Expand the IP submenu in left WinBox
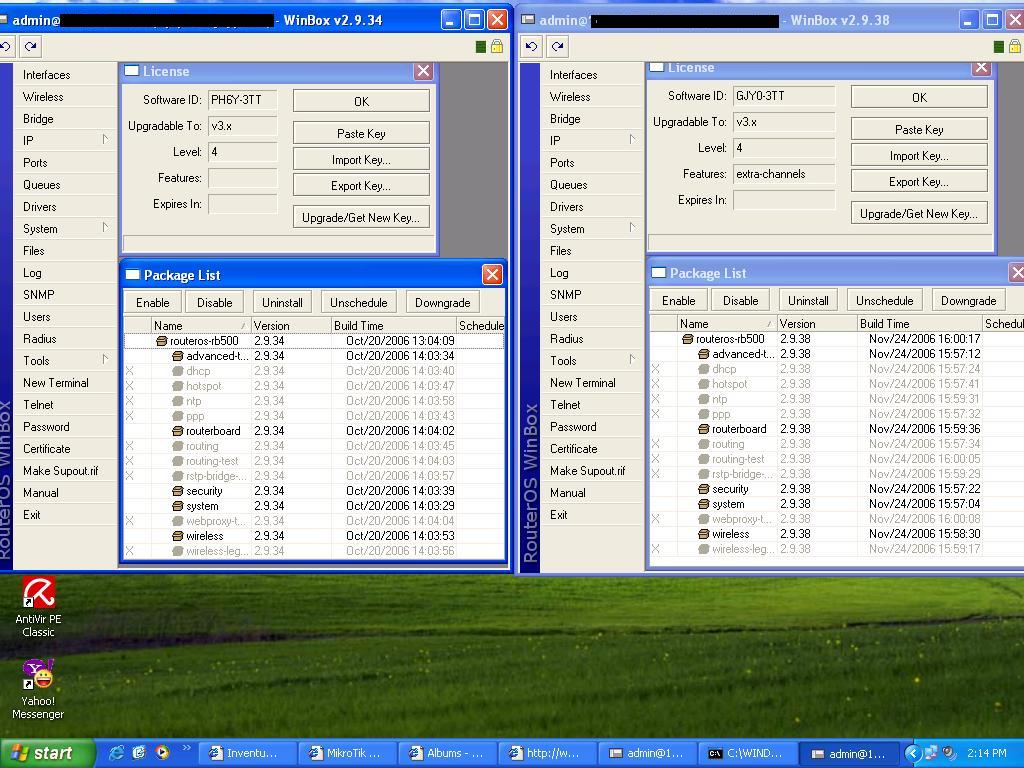Image resolution: width=1024 pixels, height=768 pixels. pyautogui.click(x=105, y=140)
